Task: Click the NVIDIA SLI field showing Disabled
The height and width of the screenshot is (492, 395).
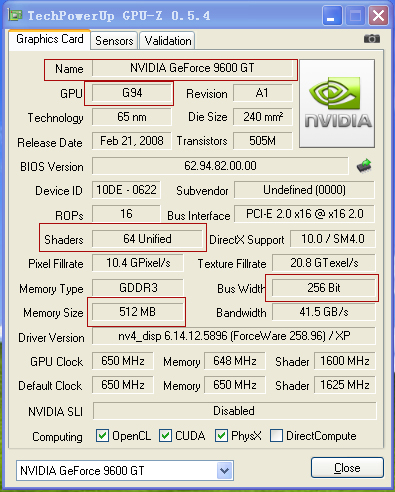Action: (x=235, y=411)
